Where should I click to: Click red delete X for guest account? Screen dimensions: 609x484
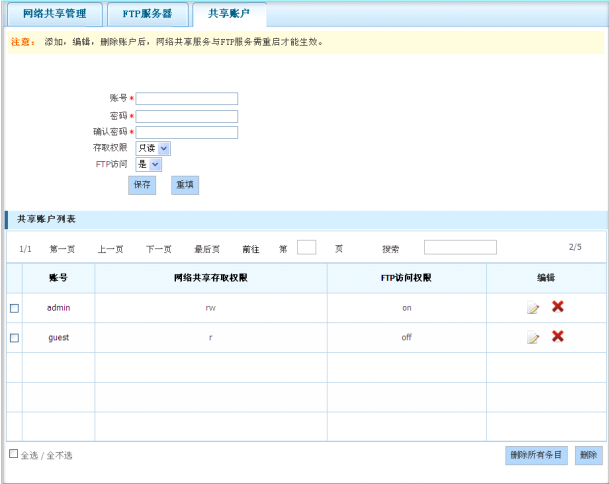click(558, 337)
